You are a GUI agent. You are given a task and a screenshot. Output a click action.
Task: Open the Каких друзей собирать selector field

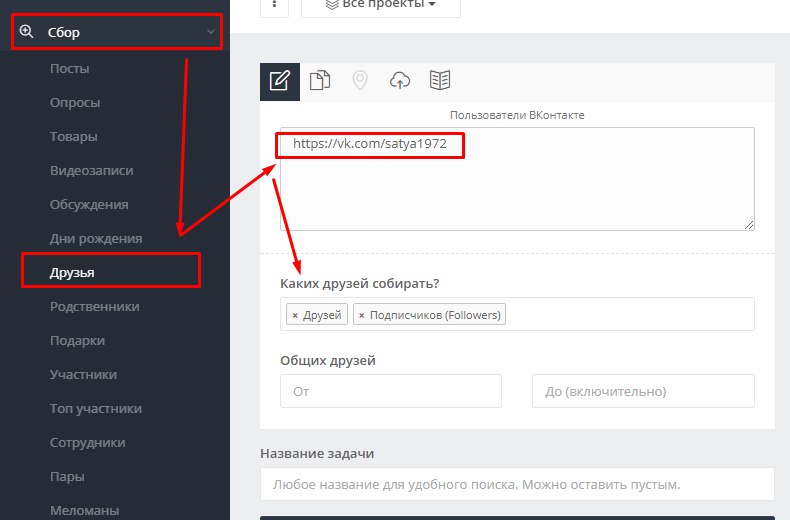(x=517, y=314)
